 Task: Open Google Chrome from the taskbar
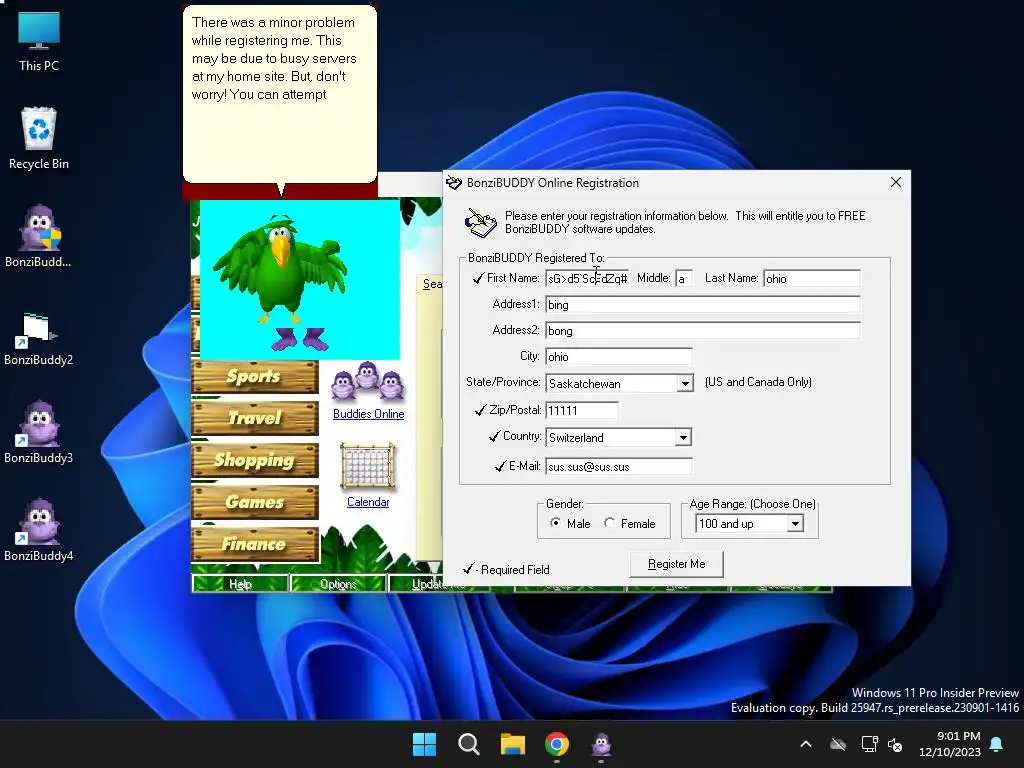[557, 744]
